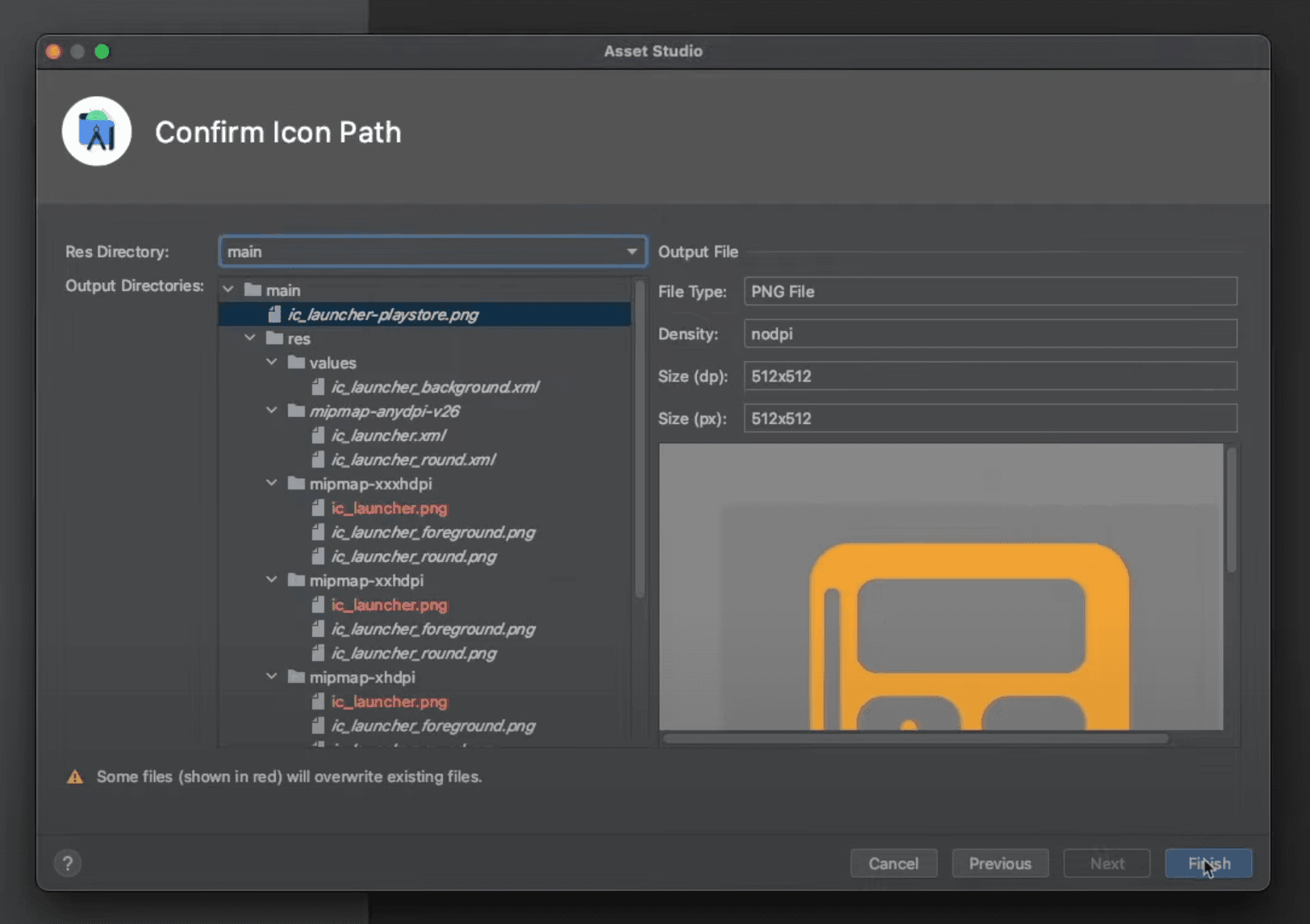Collapse the mipmap-xxhdpi folder chevron
This screenshot has width=1310, height=924.
(x=272, y=581)
